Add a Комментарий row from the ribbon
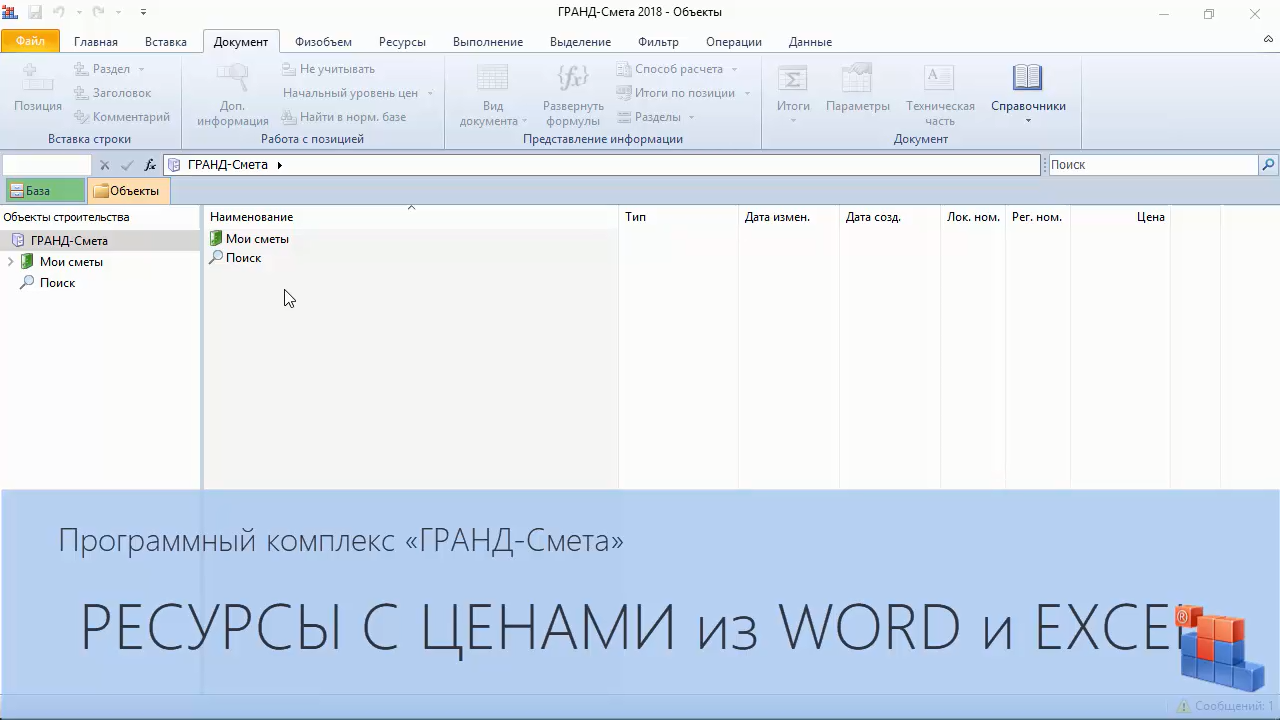This screenshot has width=1280, height=720. [122, 117]
